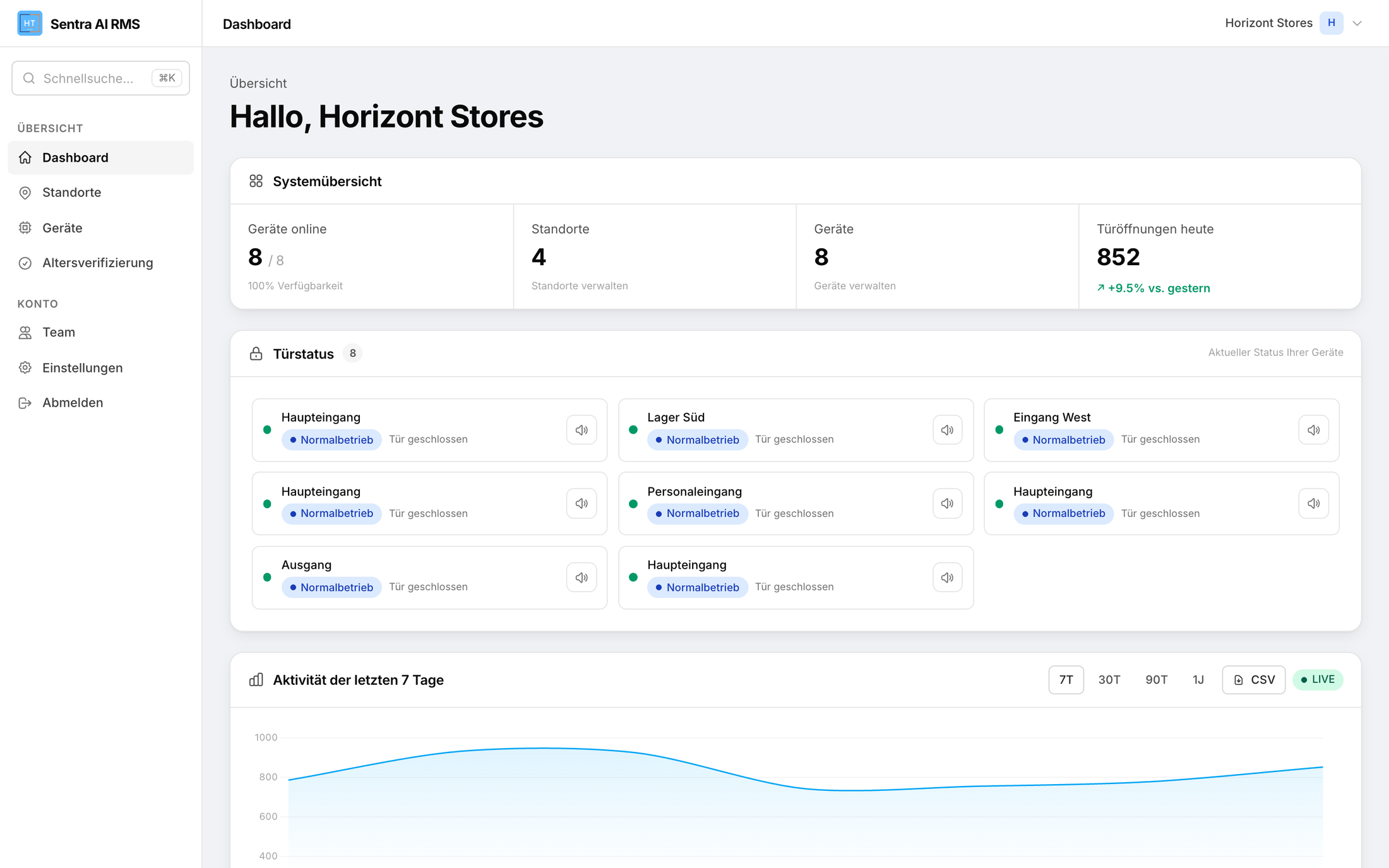Open Standorte in the sidebar

100,193
